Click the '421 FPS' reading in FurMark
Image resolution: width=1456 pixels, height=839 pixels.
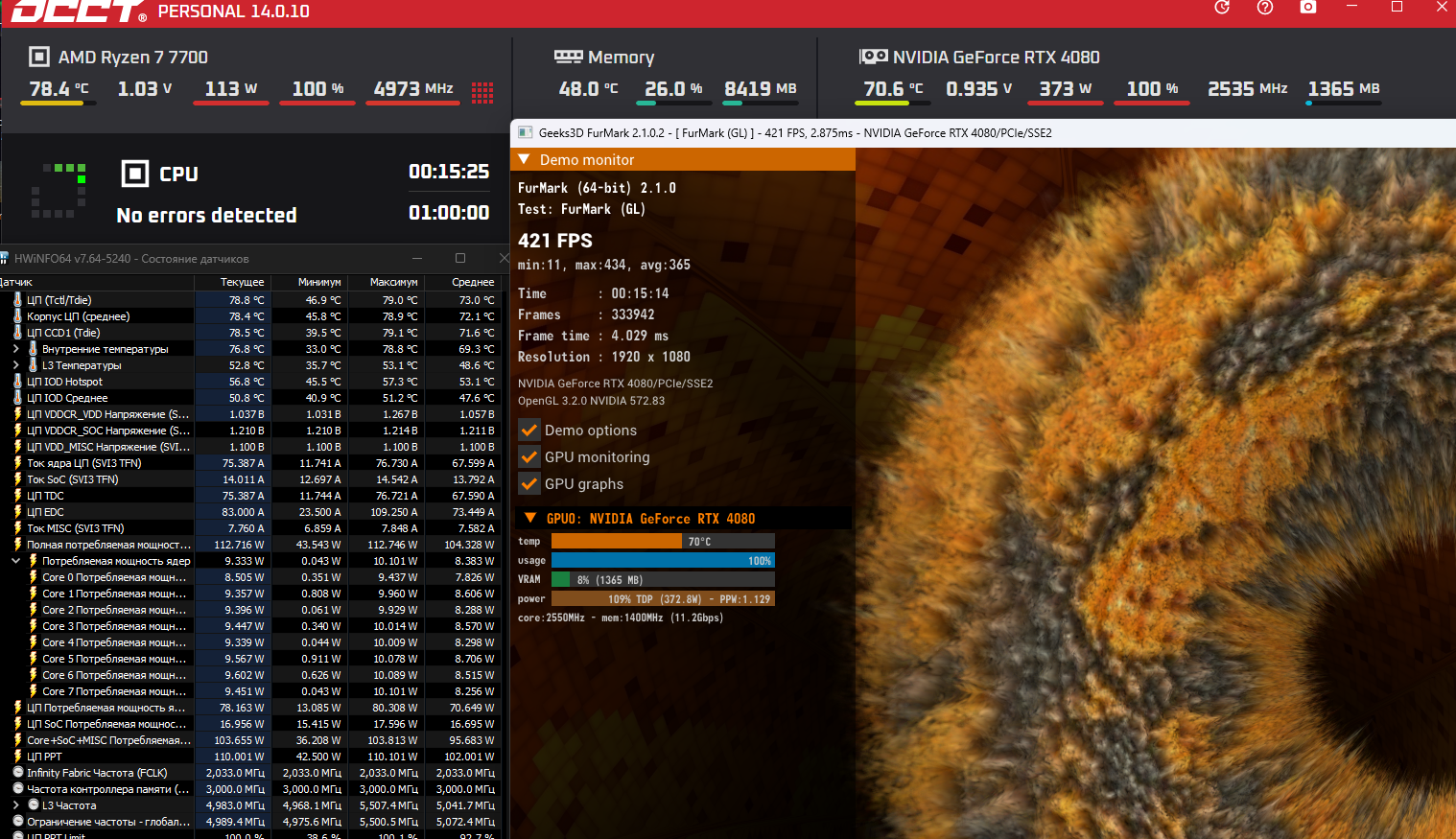(555, 241)
